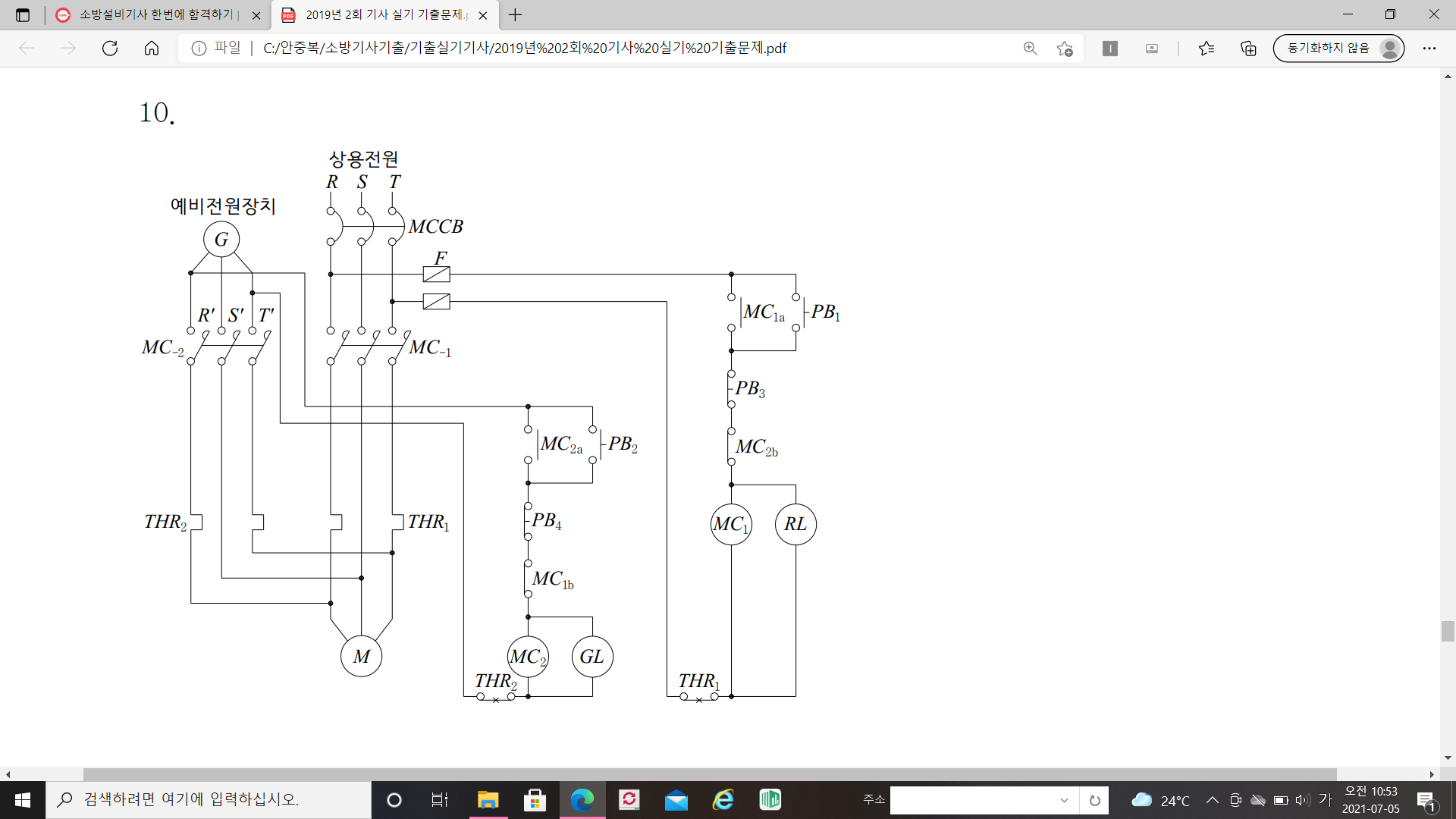This screenshot has height=819, width=1456.
Task: Open File Explorer from the taskbar
Action: pos(488,799)
